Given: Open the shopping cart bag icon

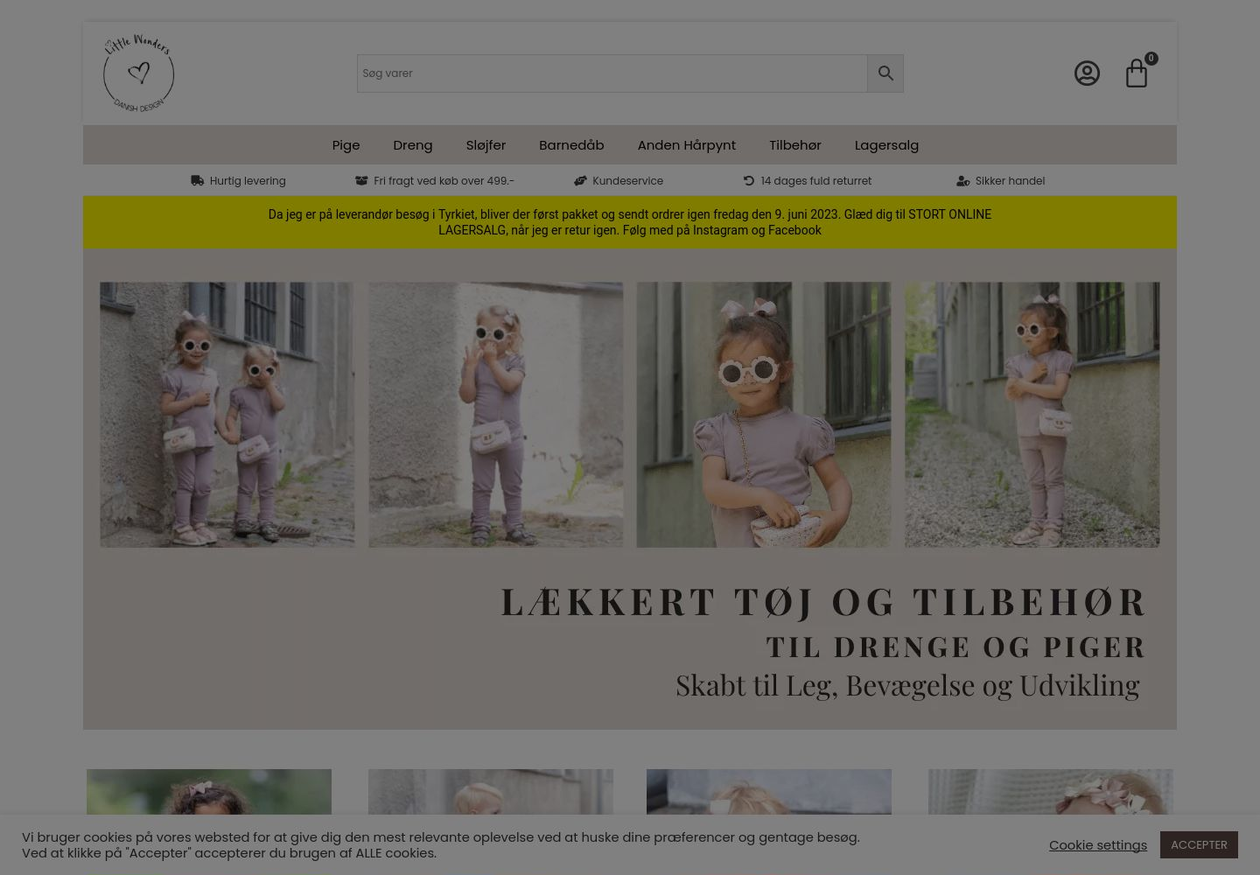Looking at the screenshot, I should tap(1135, 74).
